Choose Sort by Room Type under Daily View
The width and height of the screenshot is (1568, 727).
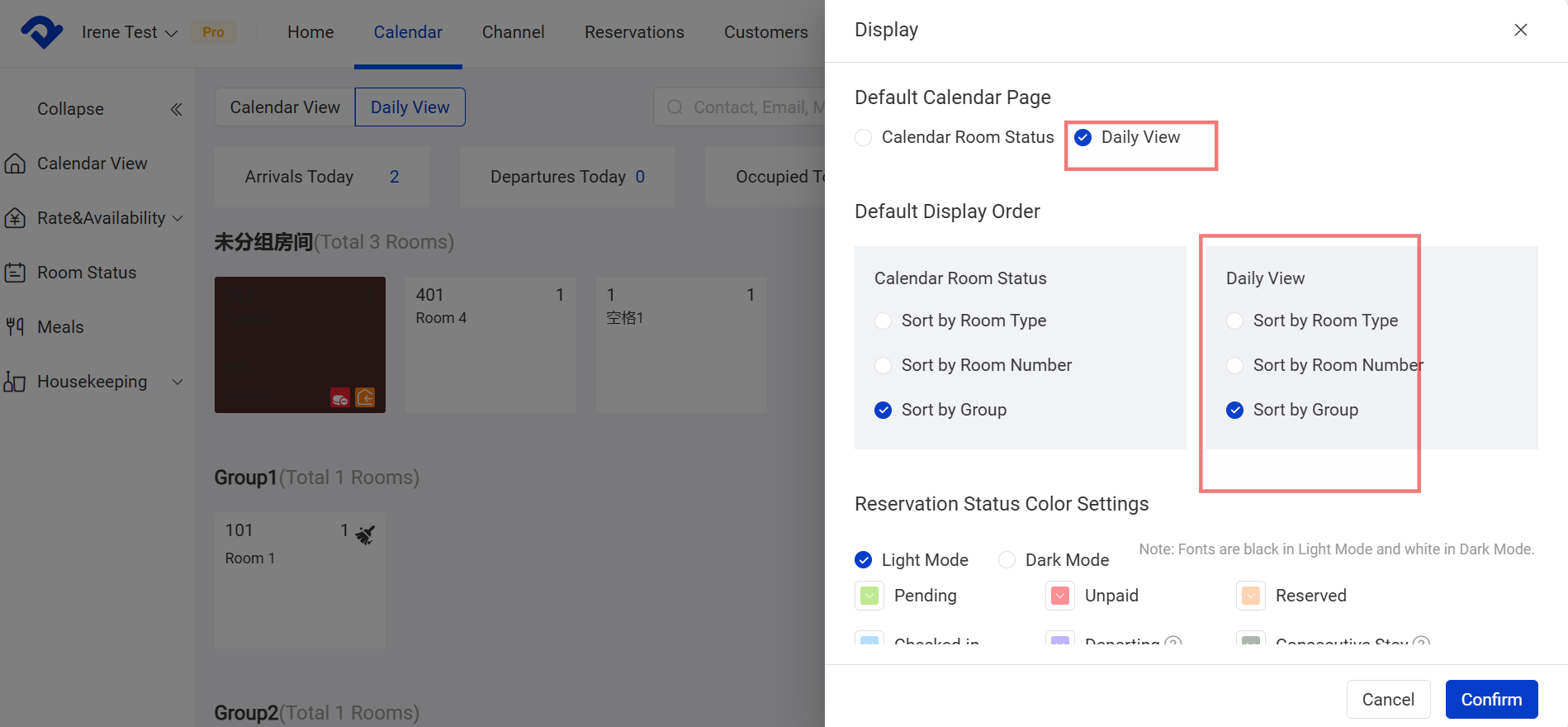(x=1234, y=321)
